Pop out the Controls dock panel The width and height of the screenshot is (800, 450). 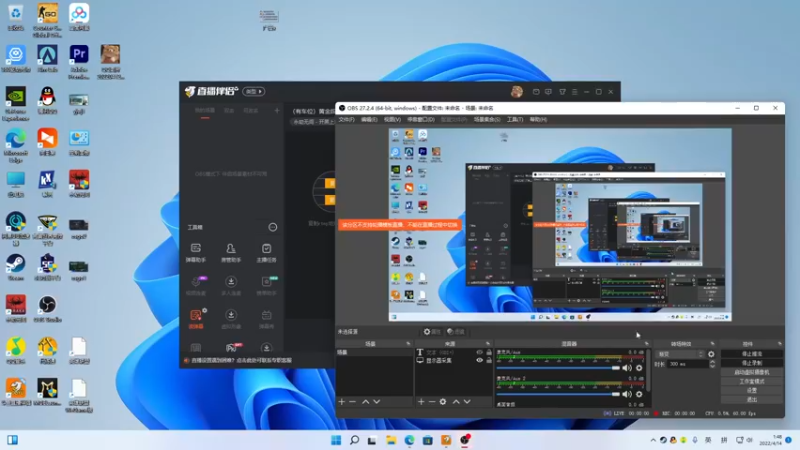point(779,344)
